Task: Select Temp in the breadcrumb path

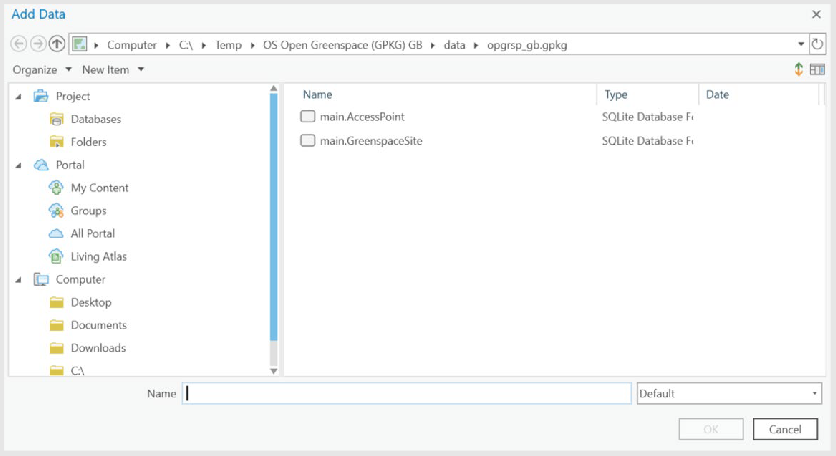Action: pos(228,45)
